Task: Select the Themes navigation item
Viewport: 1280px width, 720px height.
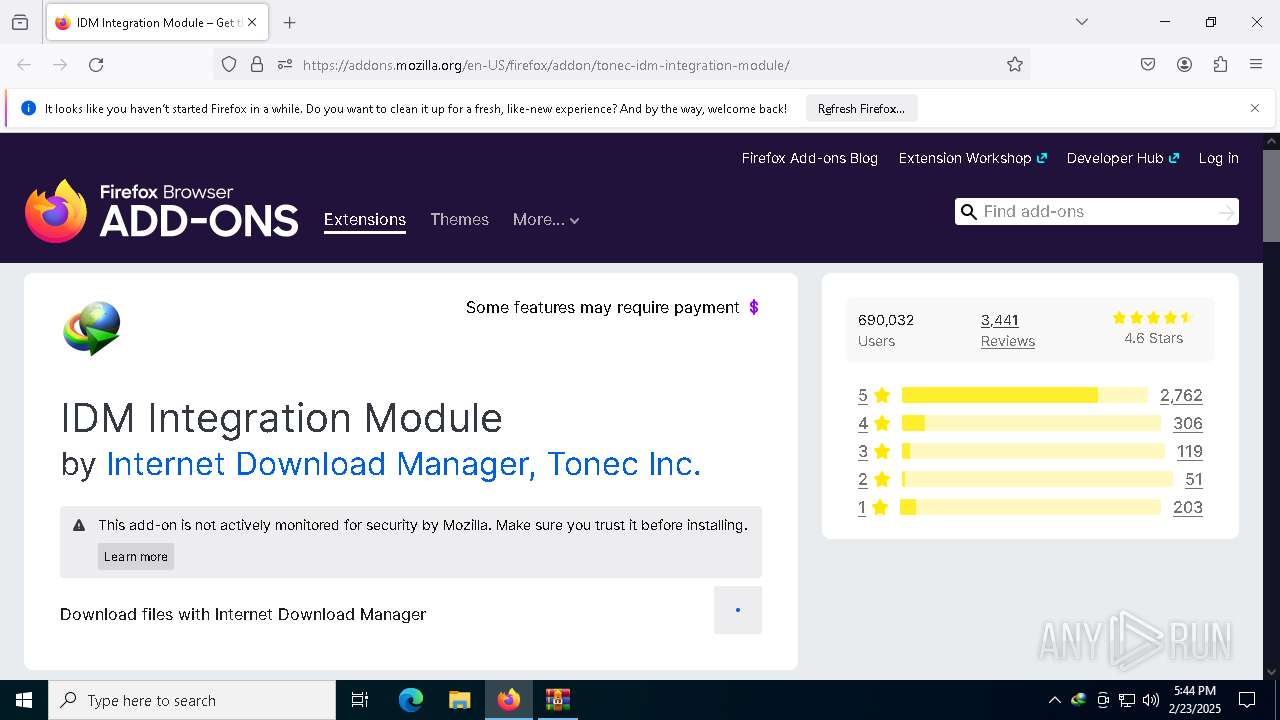Action: [x=459, y=220]
